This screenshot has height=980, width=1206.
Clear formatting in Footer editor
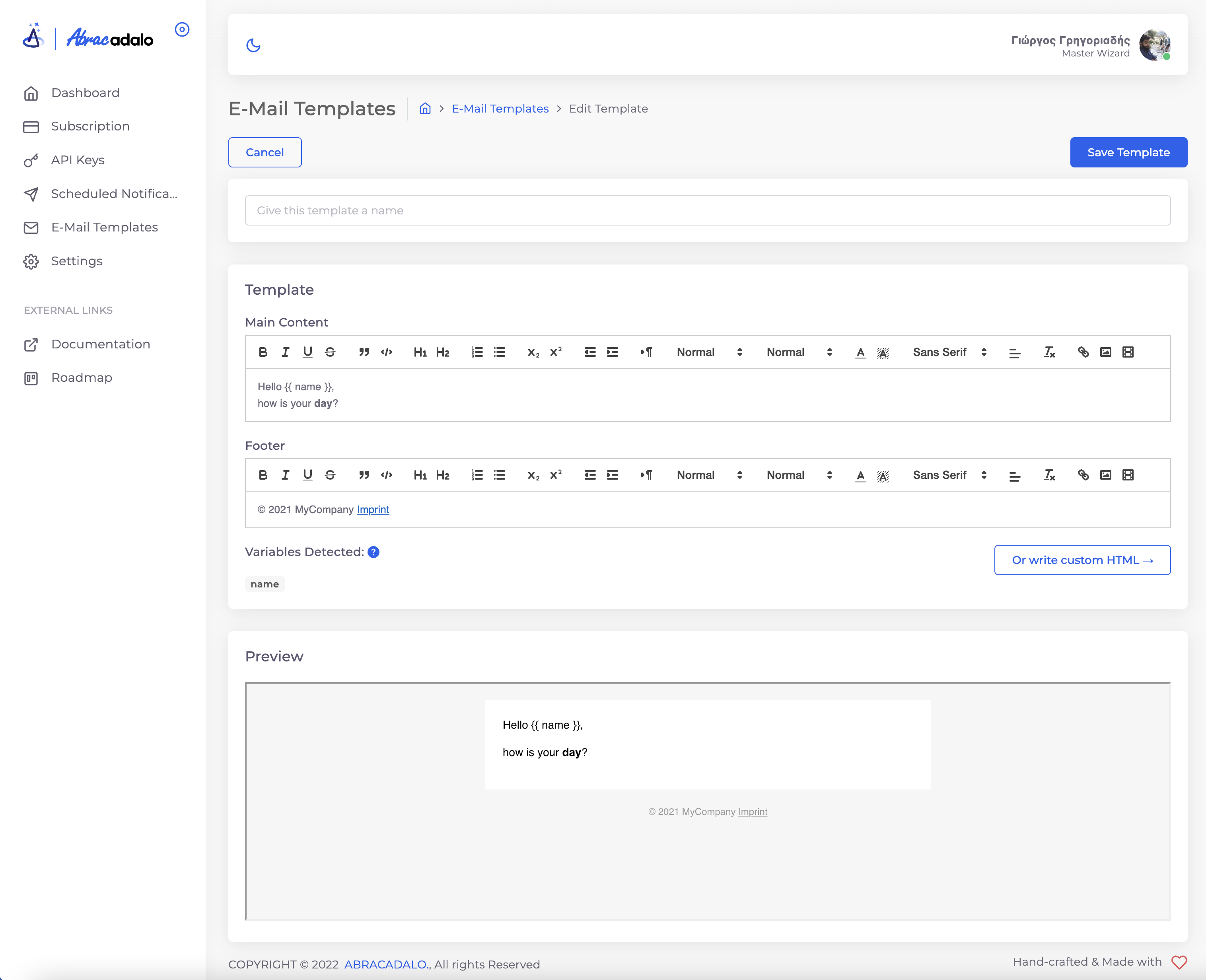click(x=1049, y=475)
